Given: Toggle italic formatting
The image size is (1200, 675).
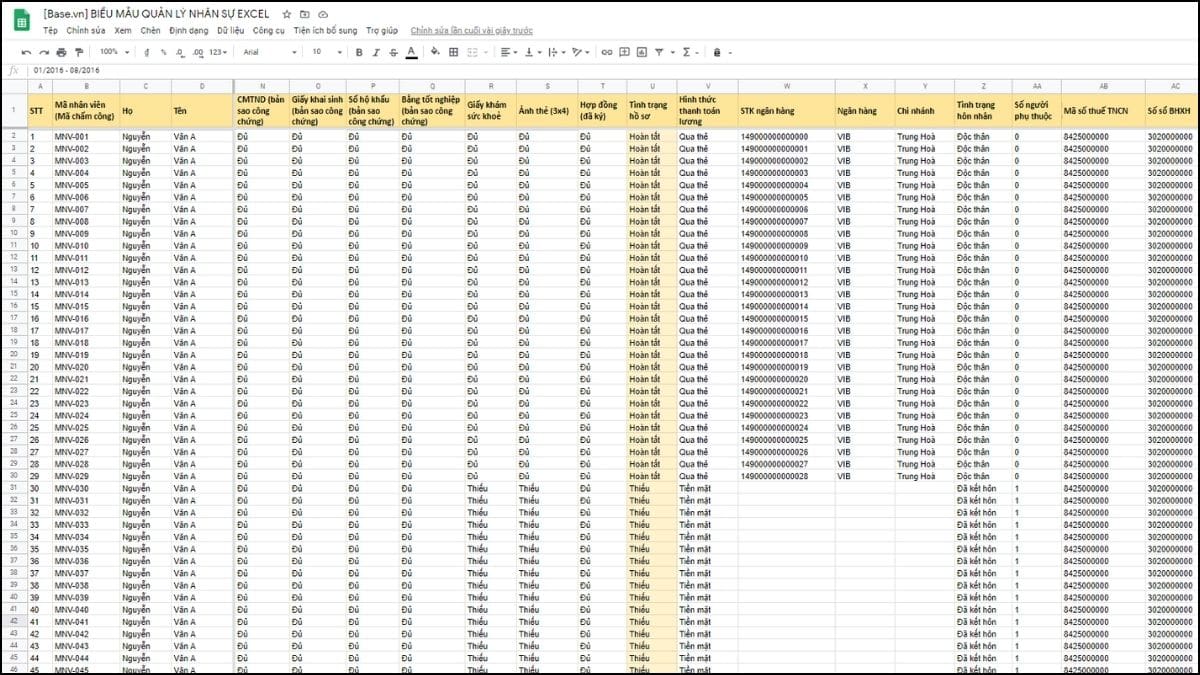Looking at the screenshot, I should pyautogui.click(x=375, y=52).
